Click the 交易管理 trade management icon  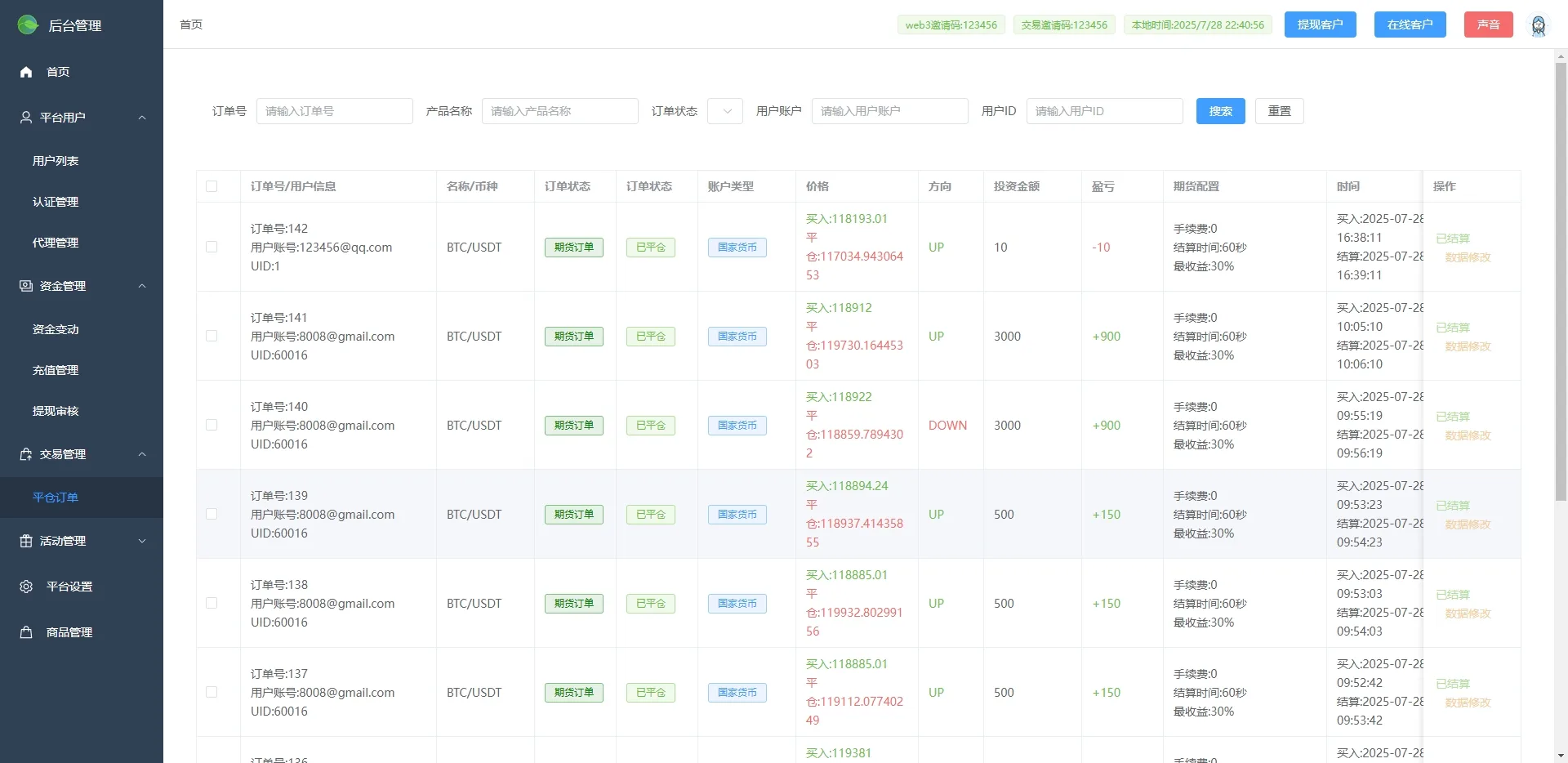coord(24,454)
